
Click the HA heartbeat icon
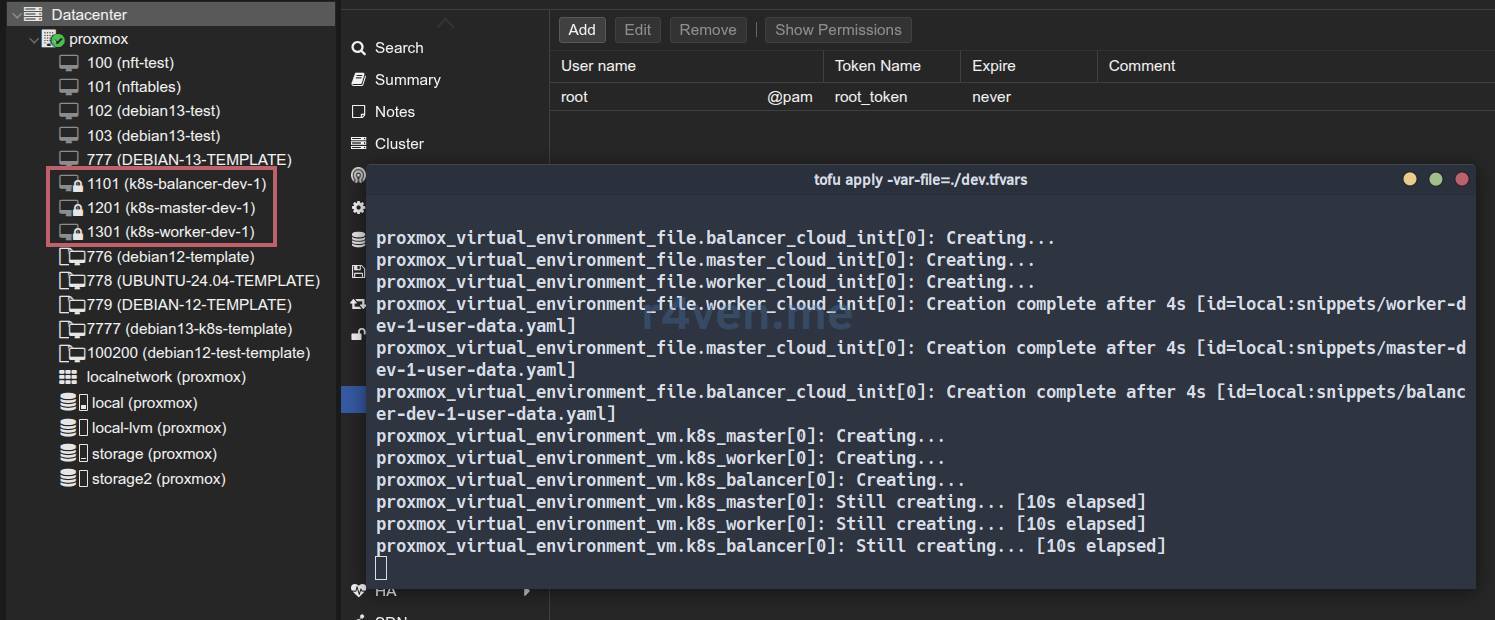358,592
